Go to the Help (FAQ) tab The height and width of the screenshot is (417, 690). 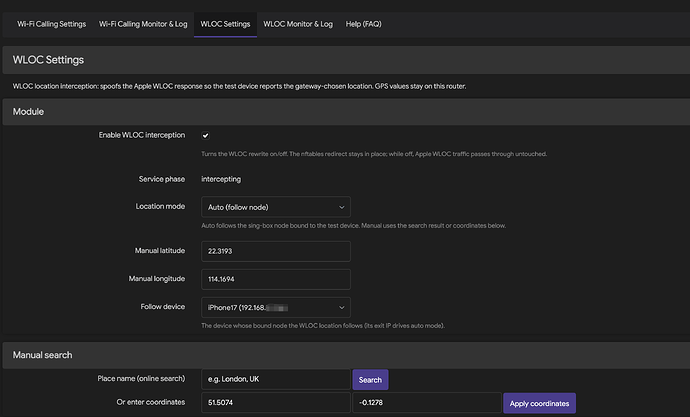pos(363,24)
